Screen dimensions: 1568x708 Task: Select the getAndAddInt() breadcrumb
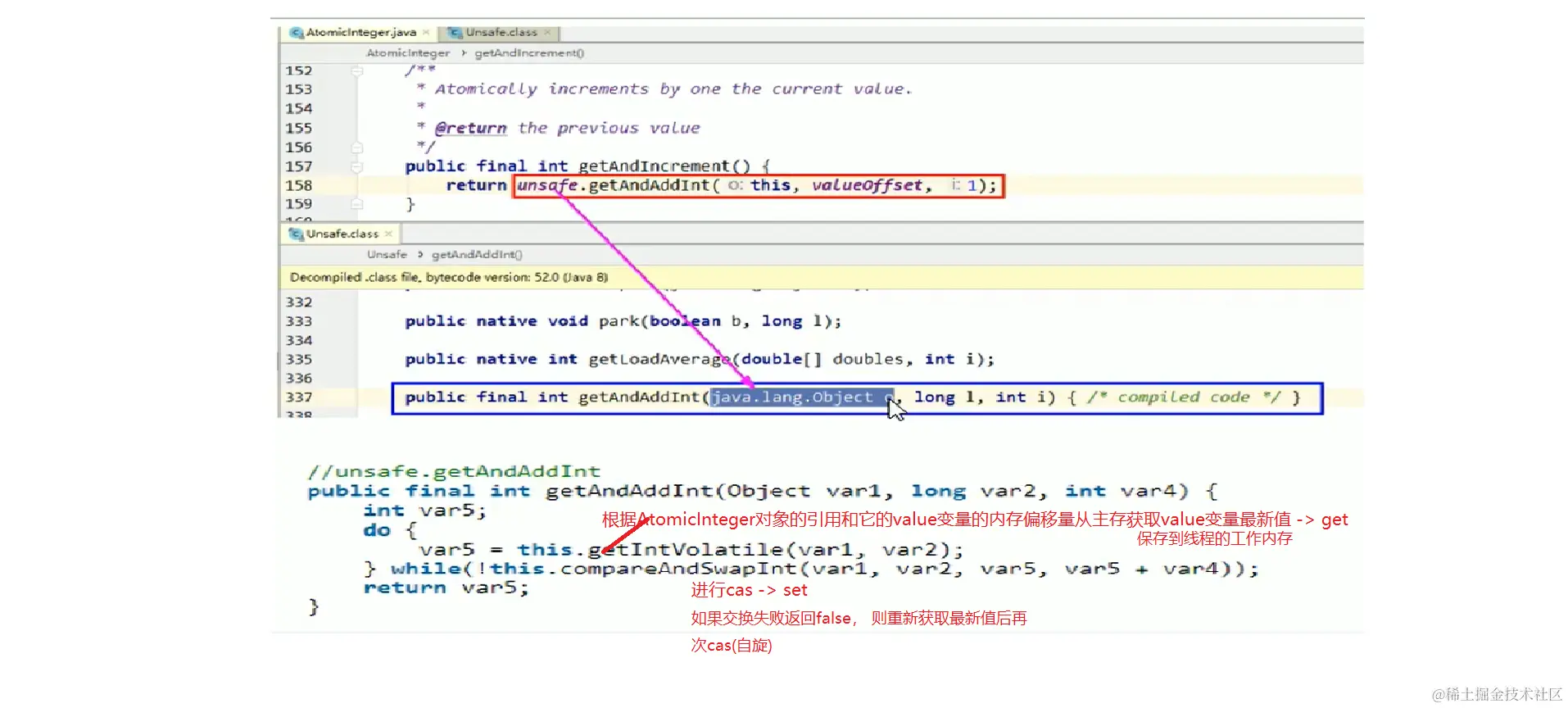[477, 255]
